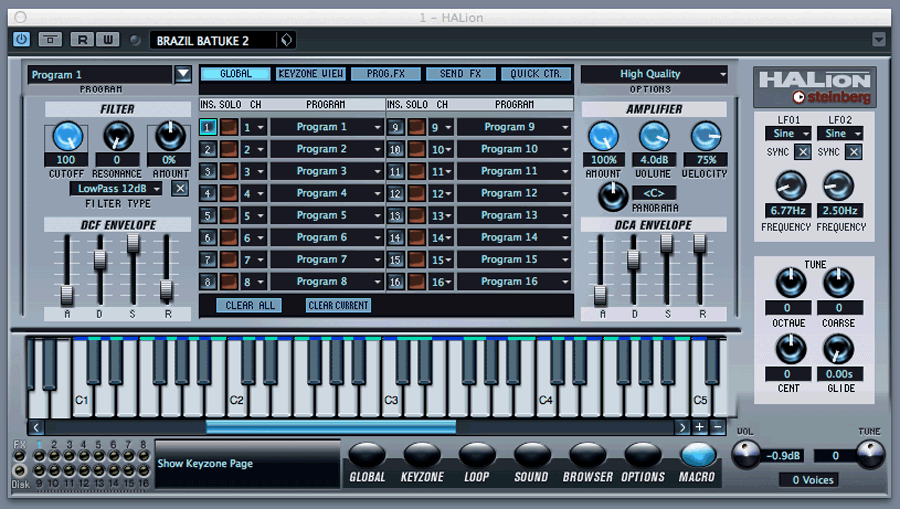This screenshot has height=509, width=900.
Task: Zoom in keyboard with plus button
Action: click(700, 427)
